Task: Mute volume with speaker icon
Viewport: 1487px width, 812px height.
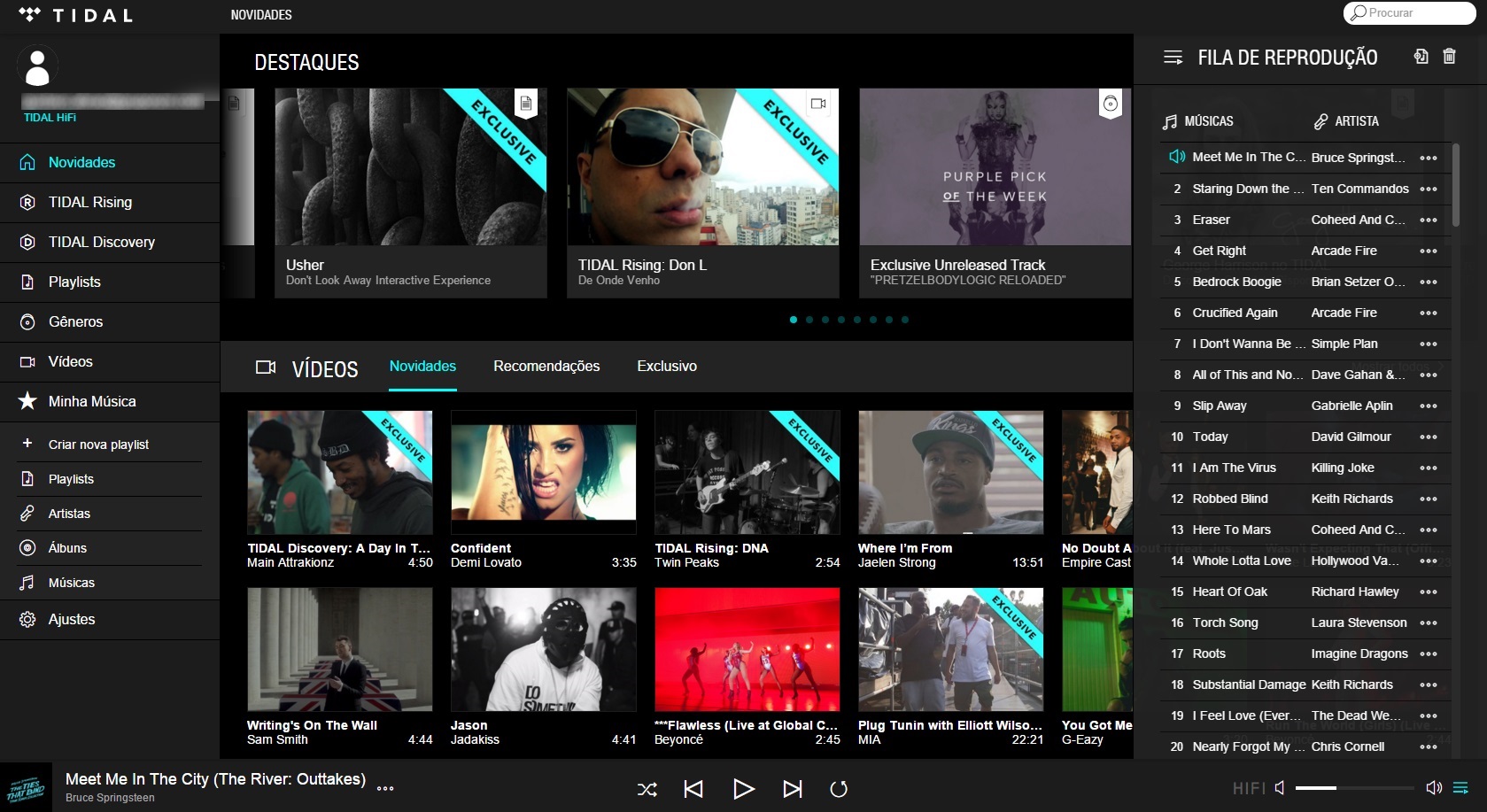Action: [1280, 787]
